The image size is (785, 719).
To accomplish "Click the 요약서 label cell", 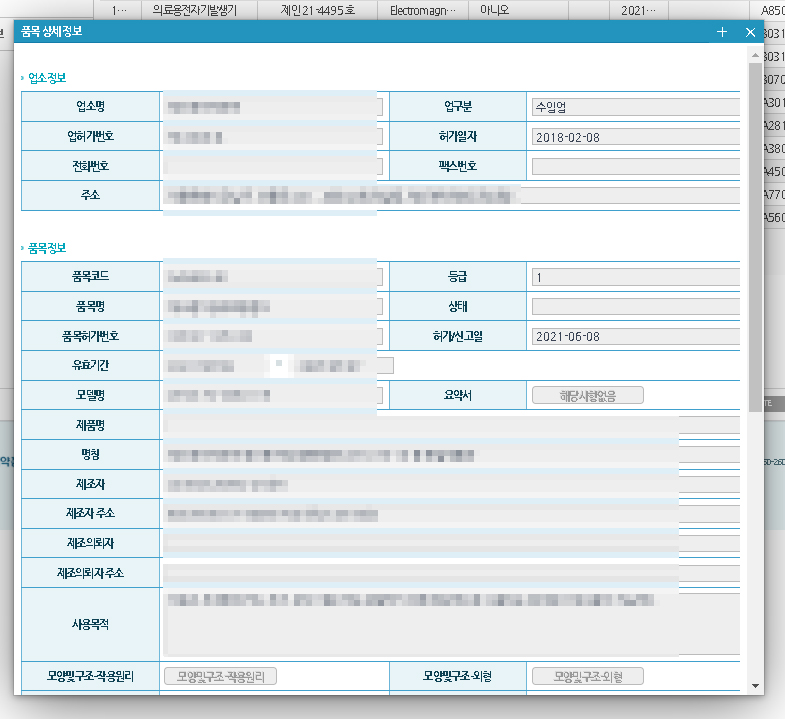I will (458, 396).
